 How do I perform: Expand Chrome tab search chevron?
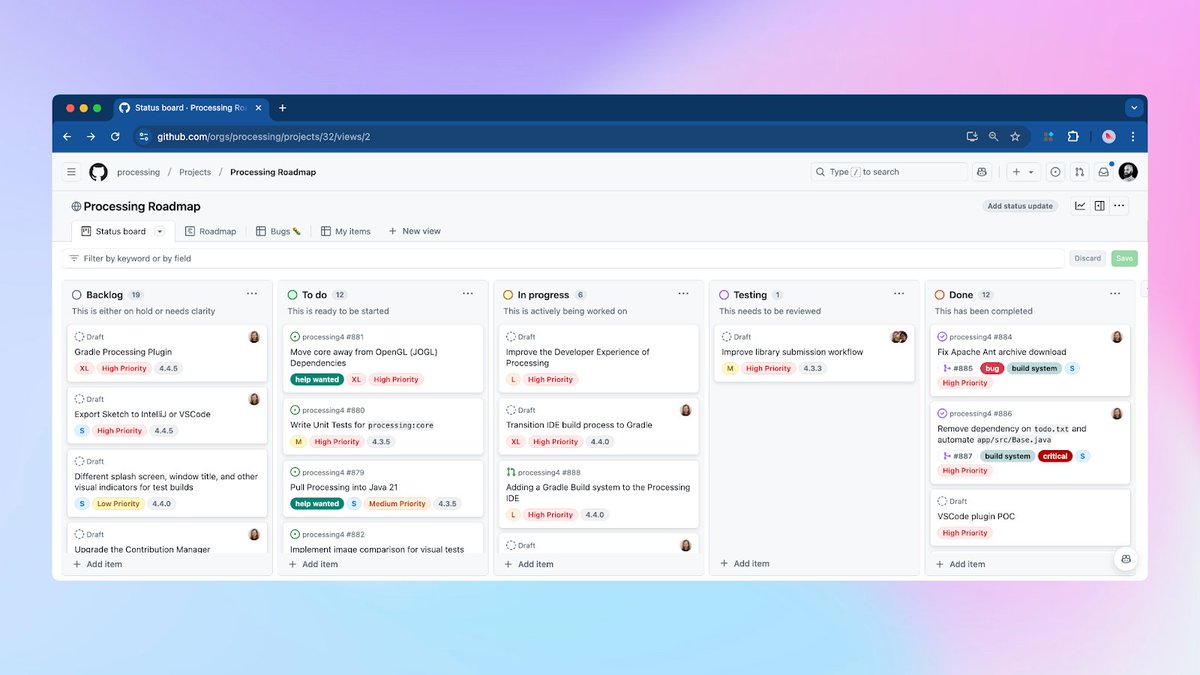click(1133, 108)
